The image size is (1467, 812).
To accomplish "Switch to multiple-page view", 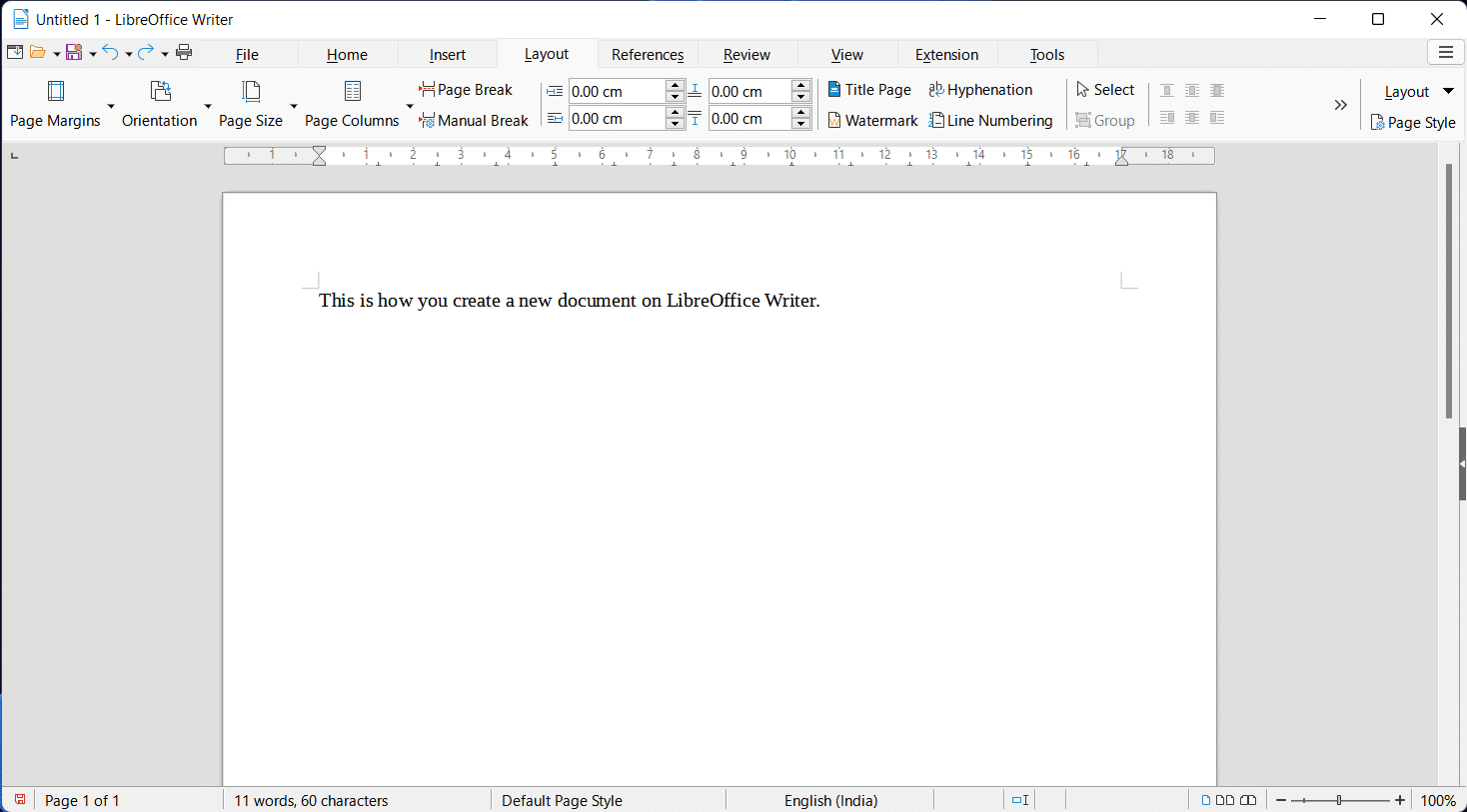I will (1225, 800).
